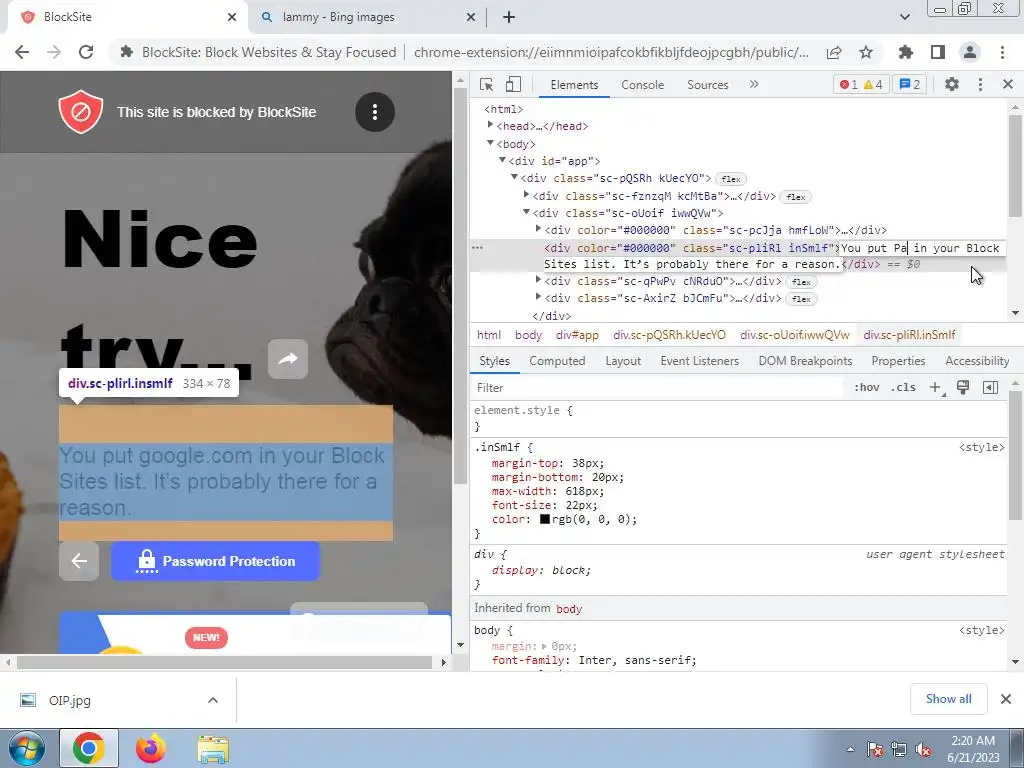Click the errors and warnings counter

[x=861, y=84]
